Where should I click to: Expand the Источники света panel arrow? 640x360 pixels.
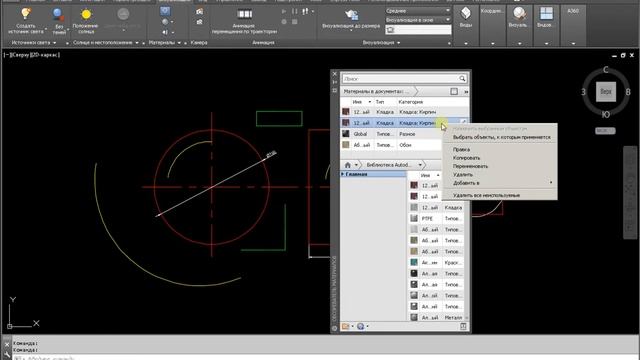click(55, 43)
